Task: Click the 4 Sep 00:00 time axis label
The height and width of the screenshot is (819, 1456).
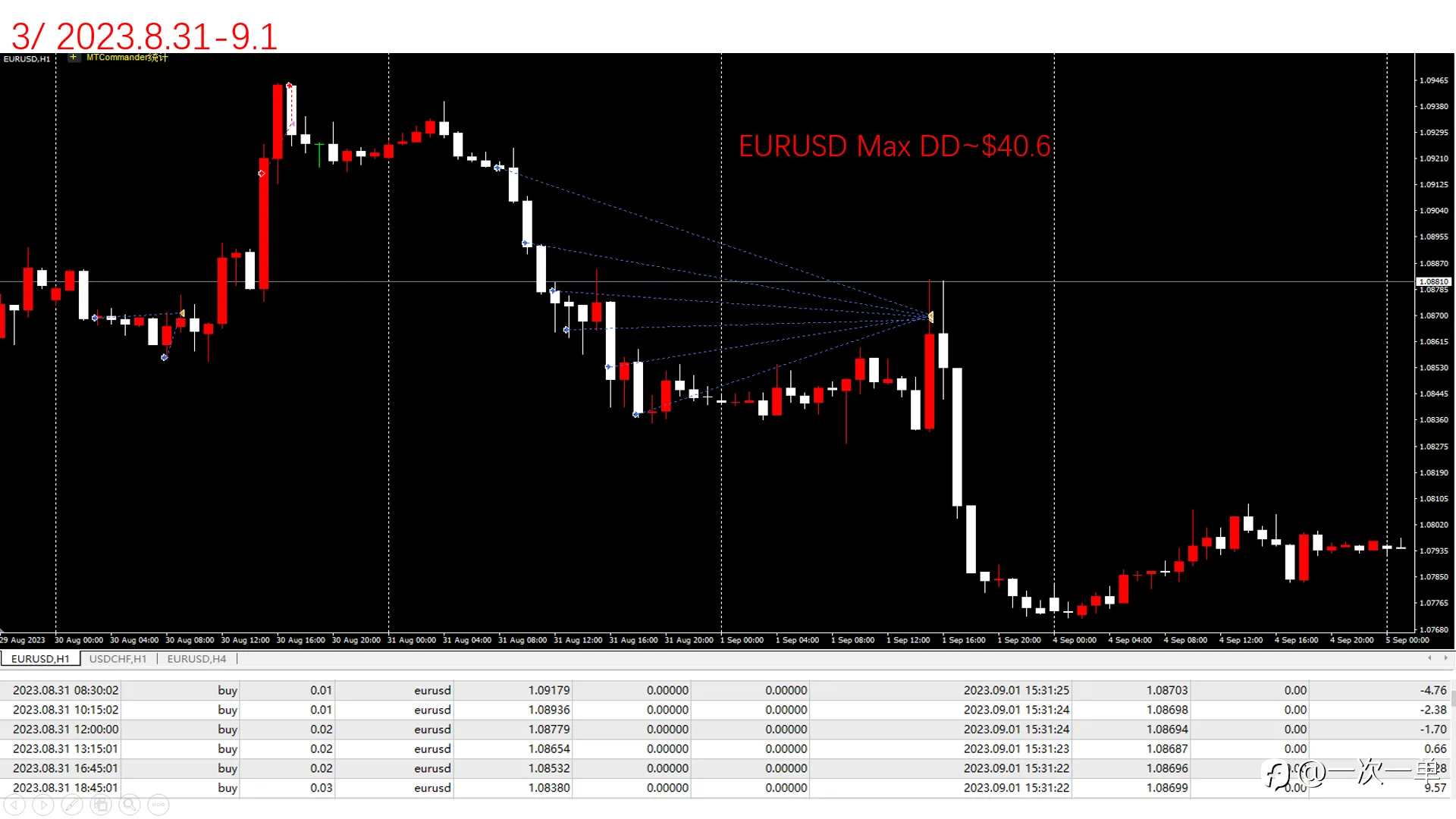Action: [x=1075, y=640]
